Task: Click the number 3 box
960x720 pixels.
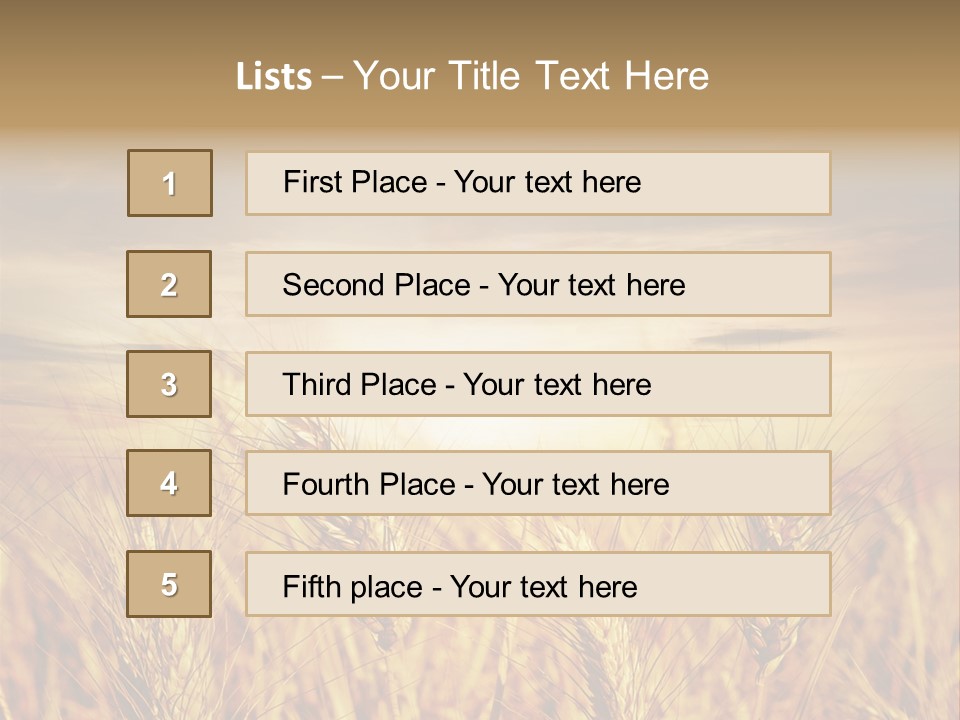Action: tap(169, 384)
